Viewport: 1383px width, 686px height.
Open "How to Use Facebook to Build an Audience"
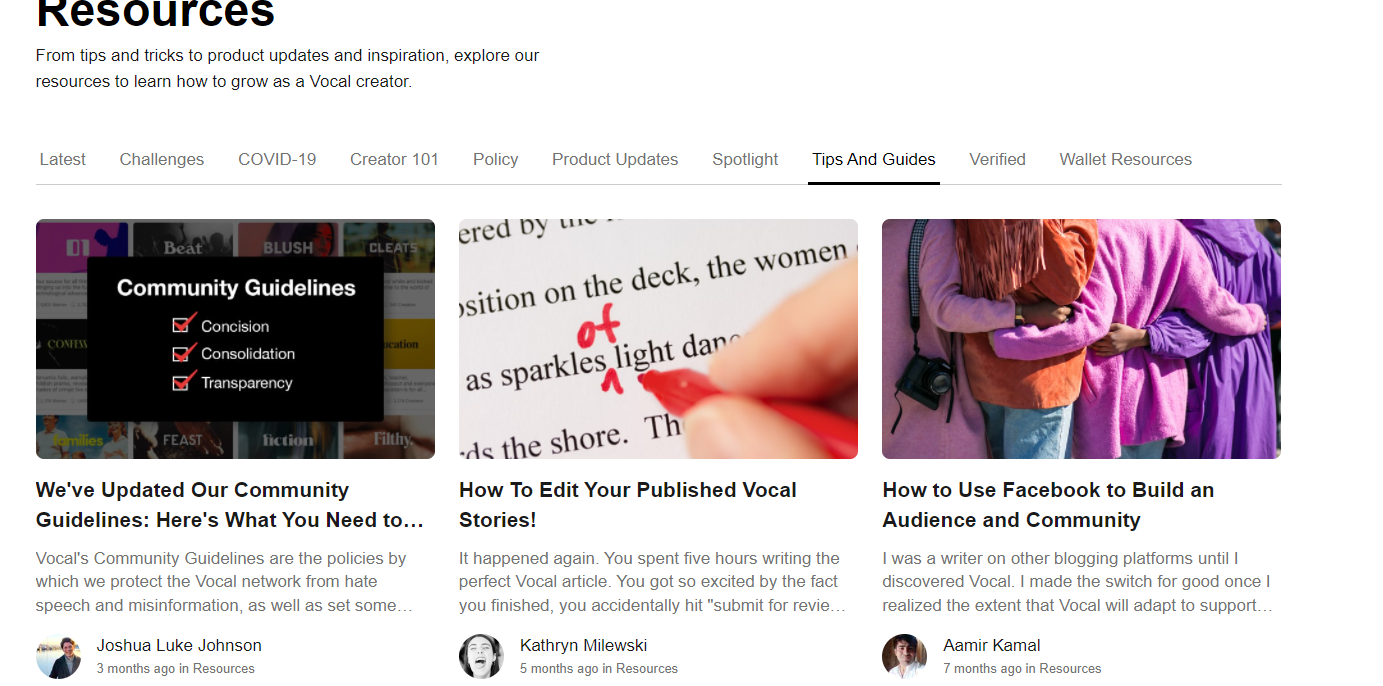[x=1048, y=505]
